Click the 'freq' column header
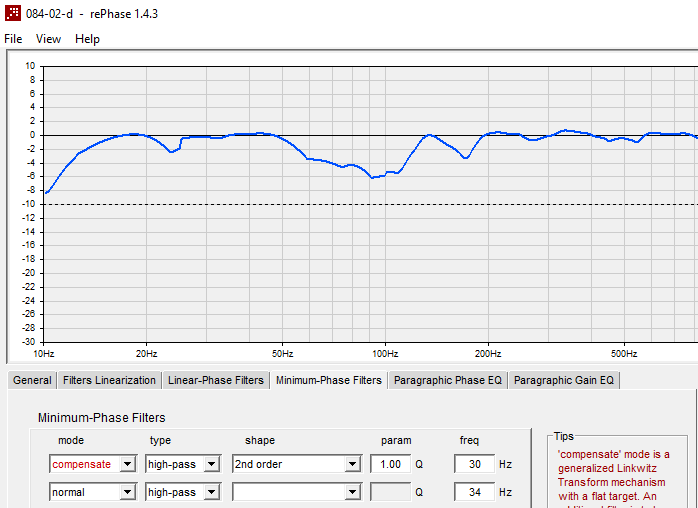Screen dimensions: 698x508 tap(469, 441)
